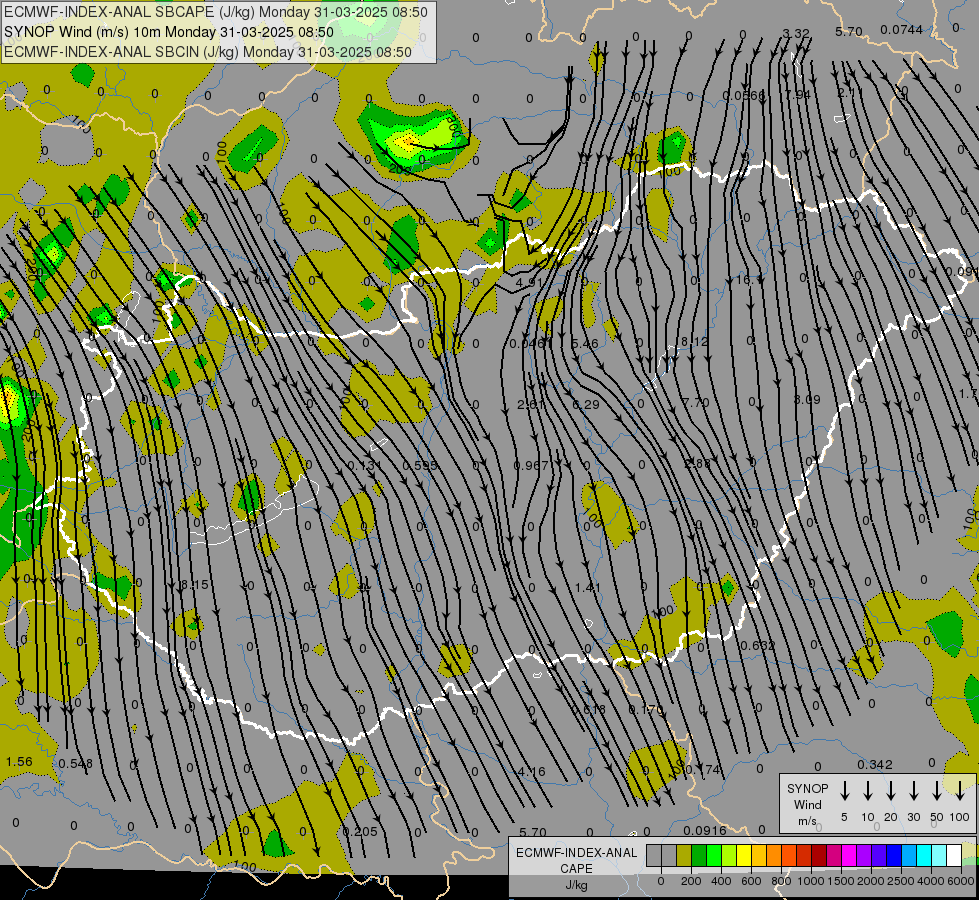
Task: Click the 'J/kg' unit label in legend
Action: point(576,885)
